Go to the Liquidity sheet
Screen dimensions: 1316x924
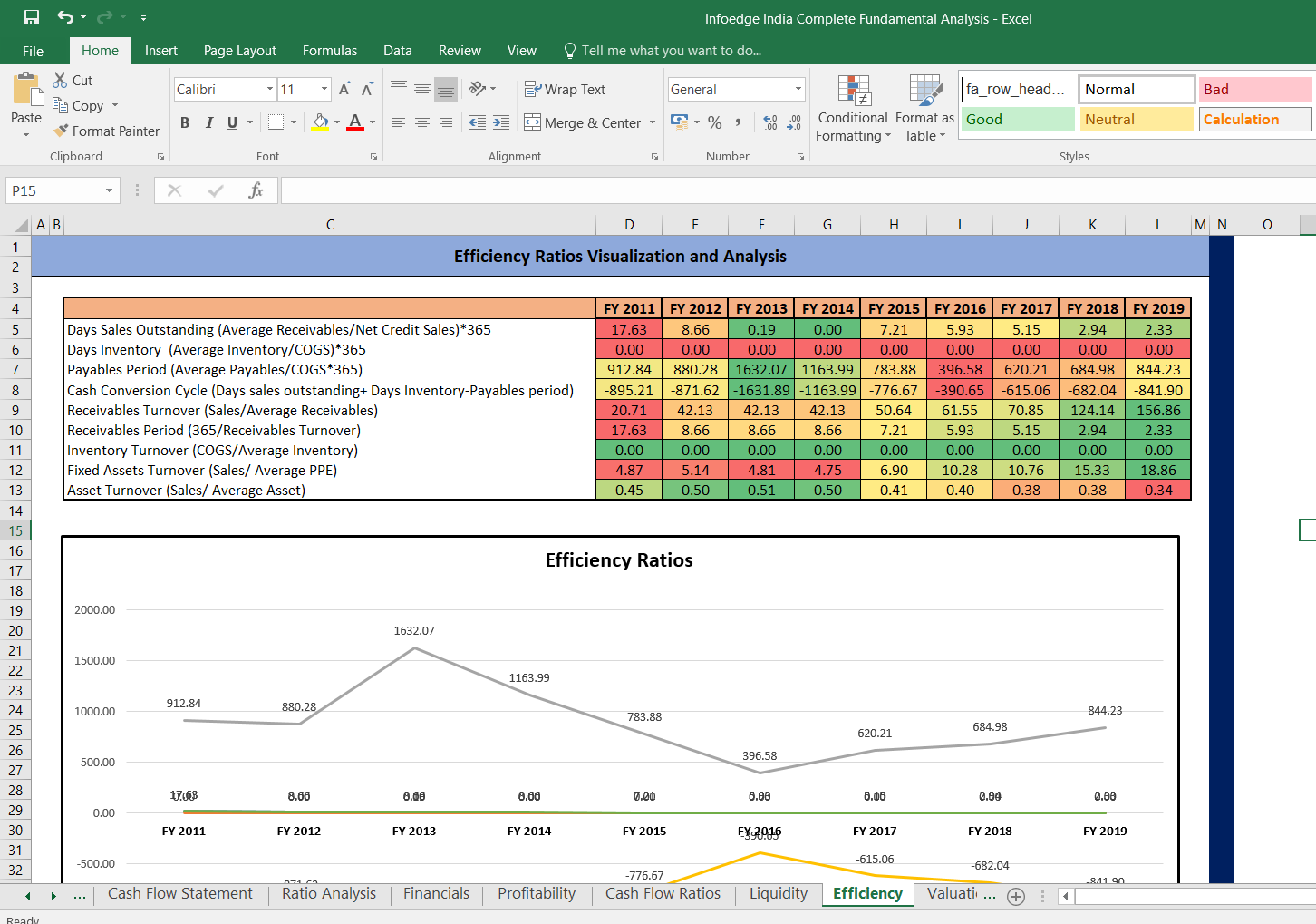pos(779,893)
